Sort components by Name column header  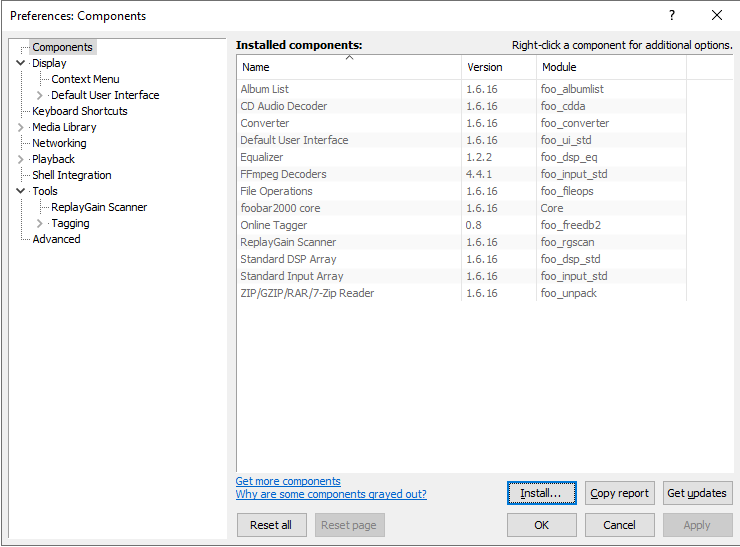pyautogui.click(x=348, y=67)
